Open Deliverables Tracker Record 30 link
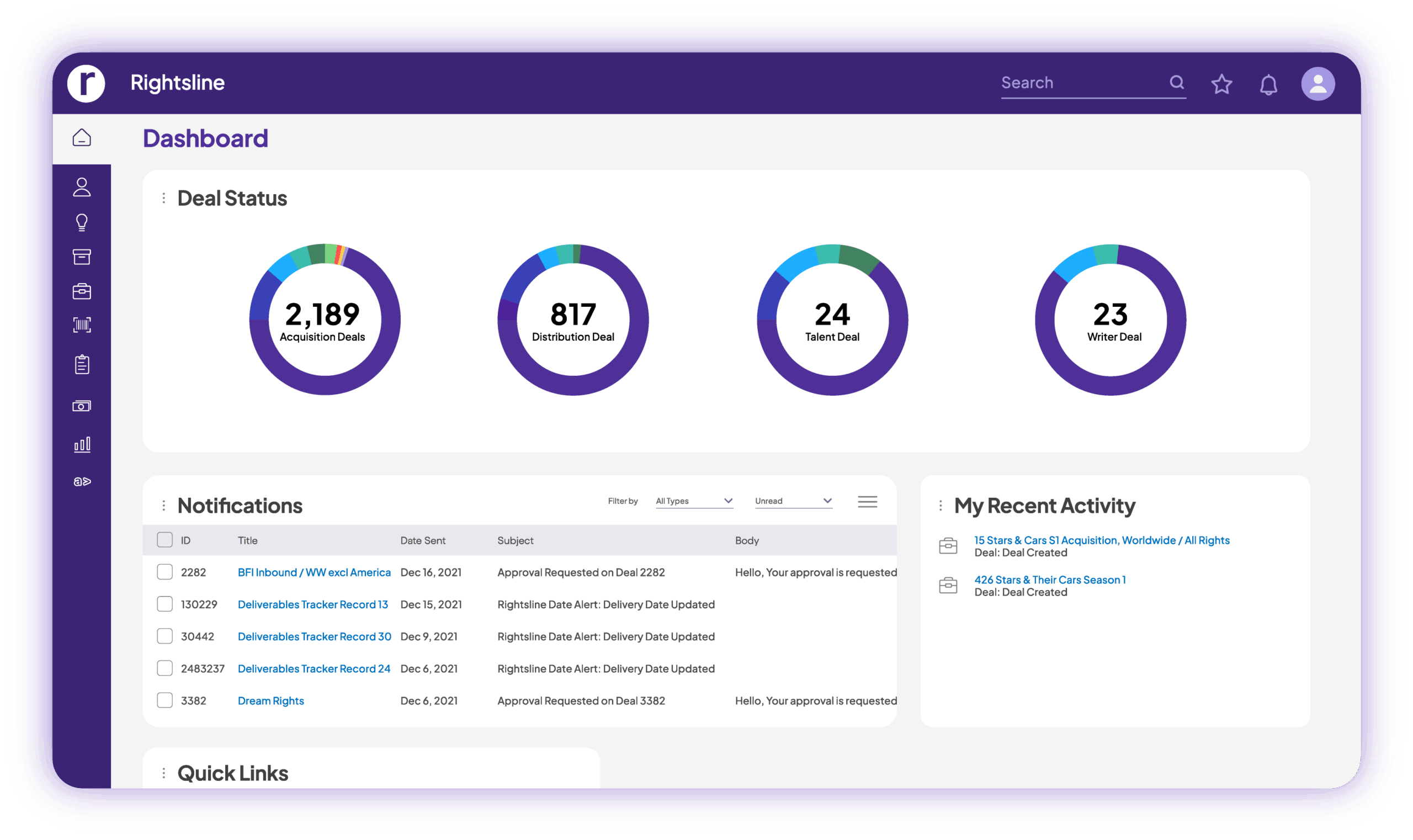 click(314, 636)
